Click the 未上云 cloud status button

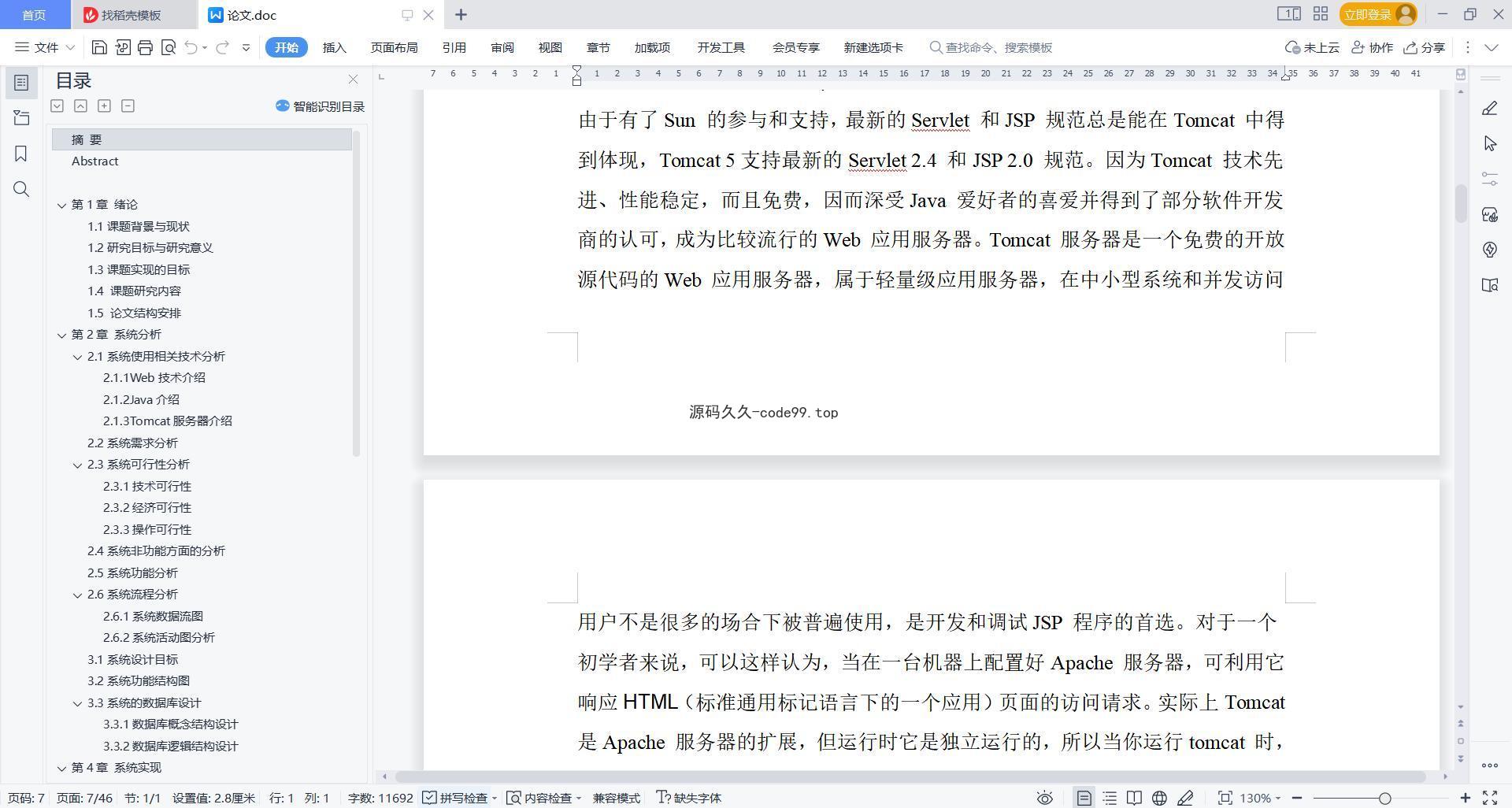1312,47
